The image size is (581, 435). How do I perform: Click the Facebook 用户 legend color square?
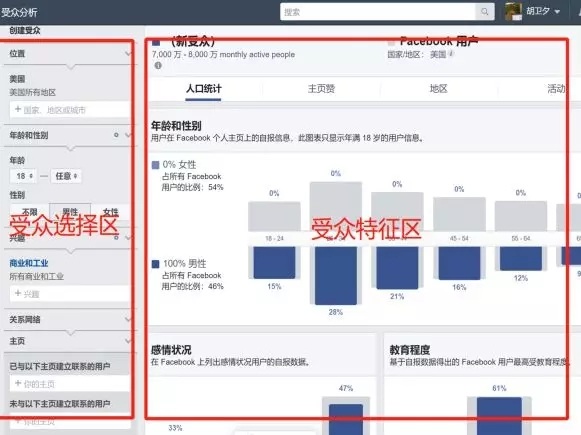[391, 42]
